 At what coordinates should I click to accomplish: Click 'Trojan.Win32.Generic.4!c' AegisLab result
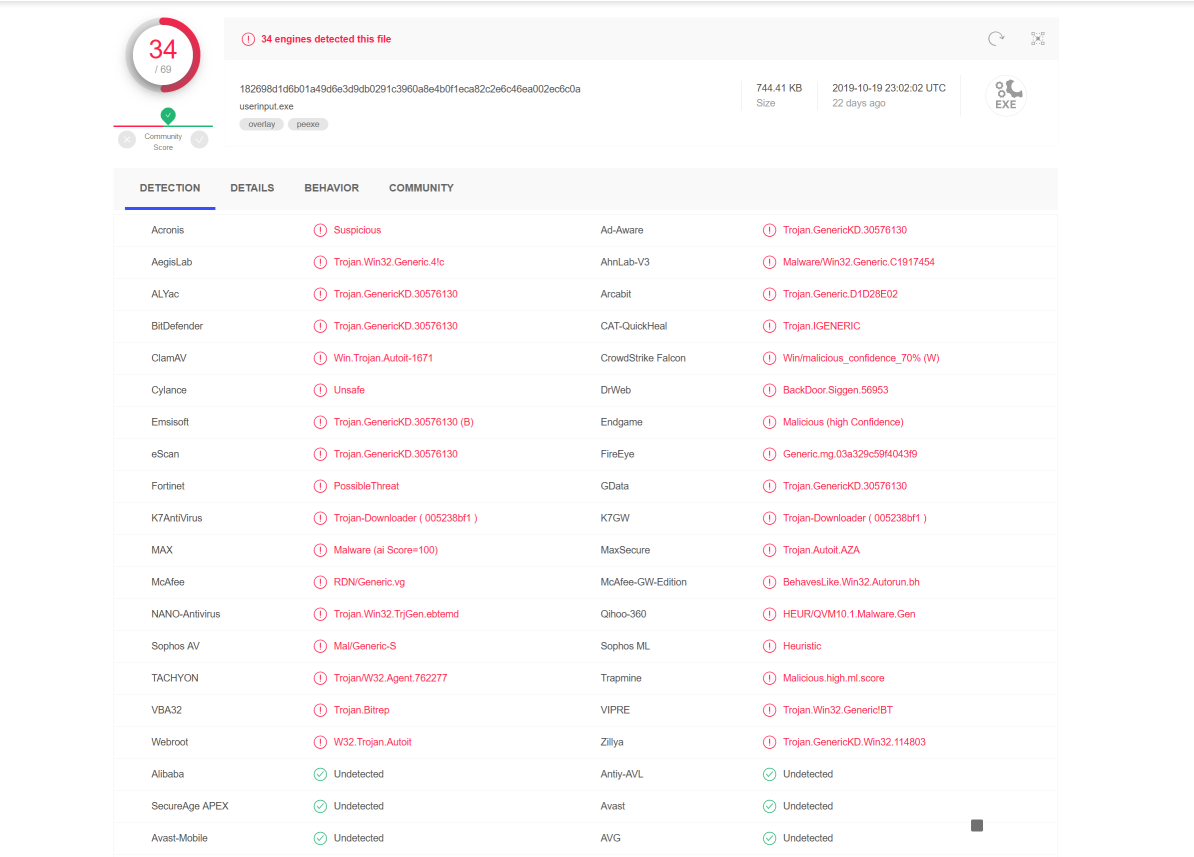click(388, 262)
